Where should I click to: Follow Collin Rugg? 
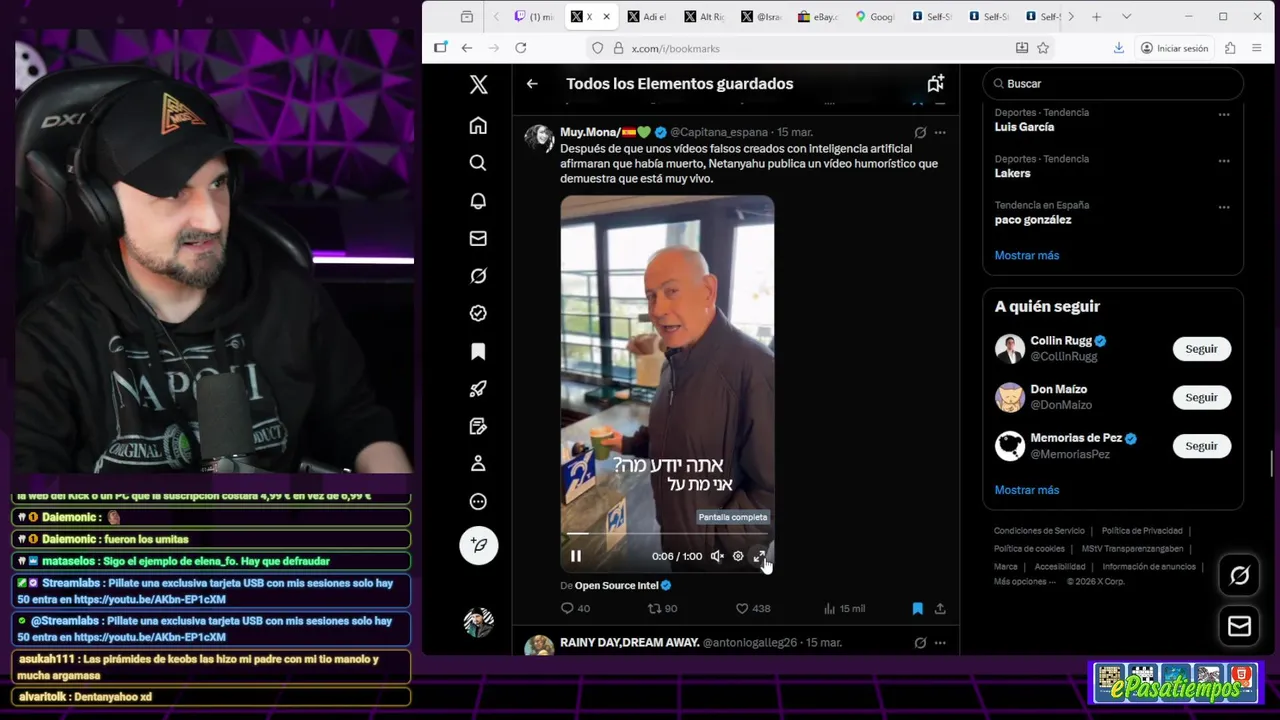1201,349
